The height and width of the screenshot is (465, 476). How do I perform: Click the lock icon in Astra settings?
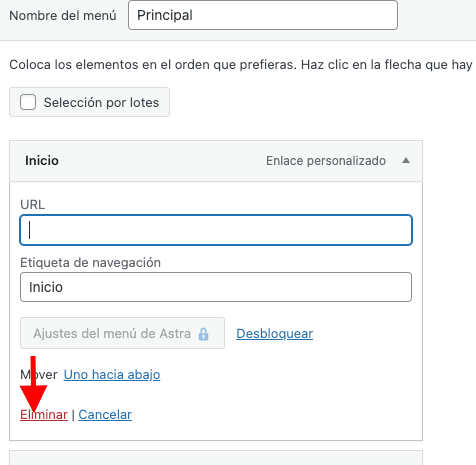coord(203,334)
